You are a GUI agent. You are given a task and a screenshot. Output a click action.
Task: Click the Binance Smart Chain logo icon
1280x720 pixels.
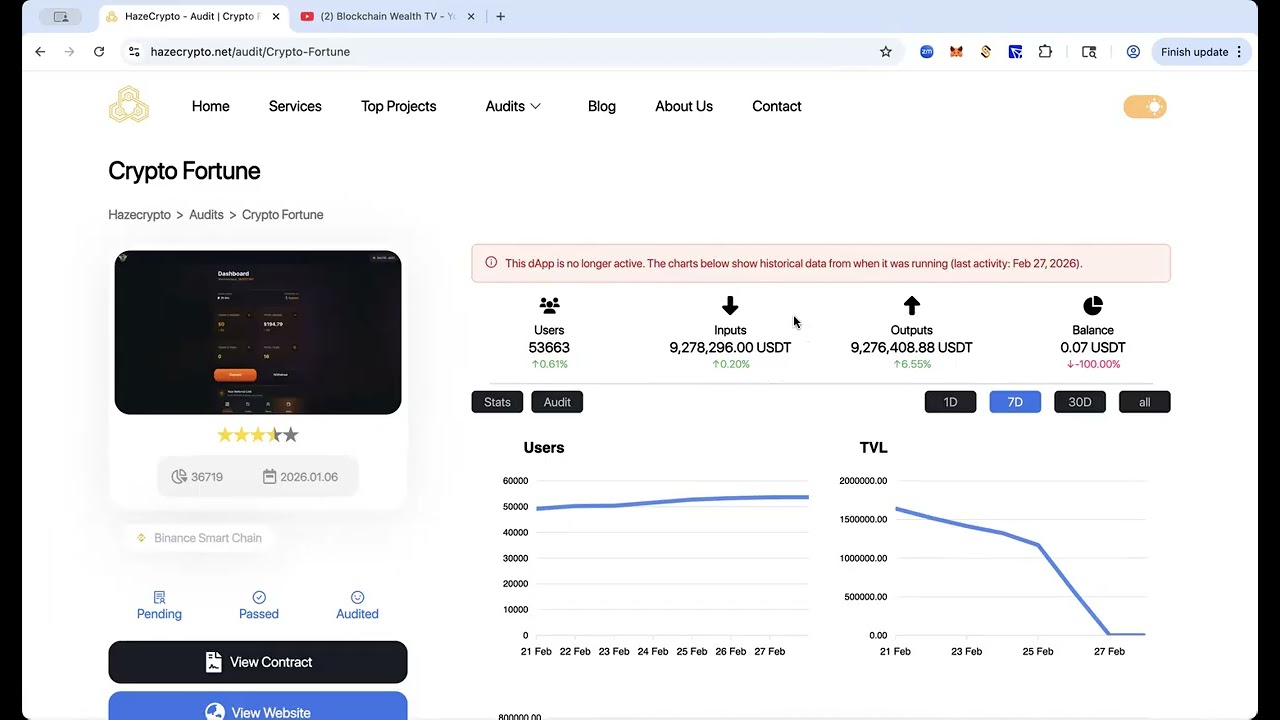point(141,538)
